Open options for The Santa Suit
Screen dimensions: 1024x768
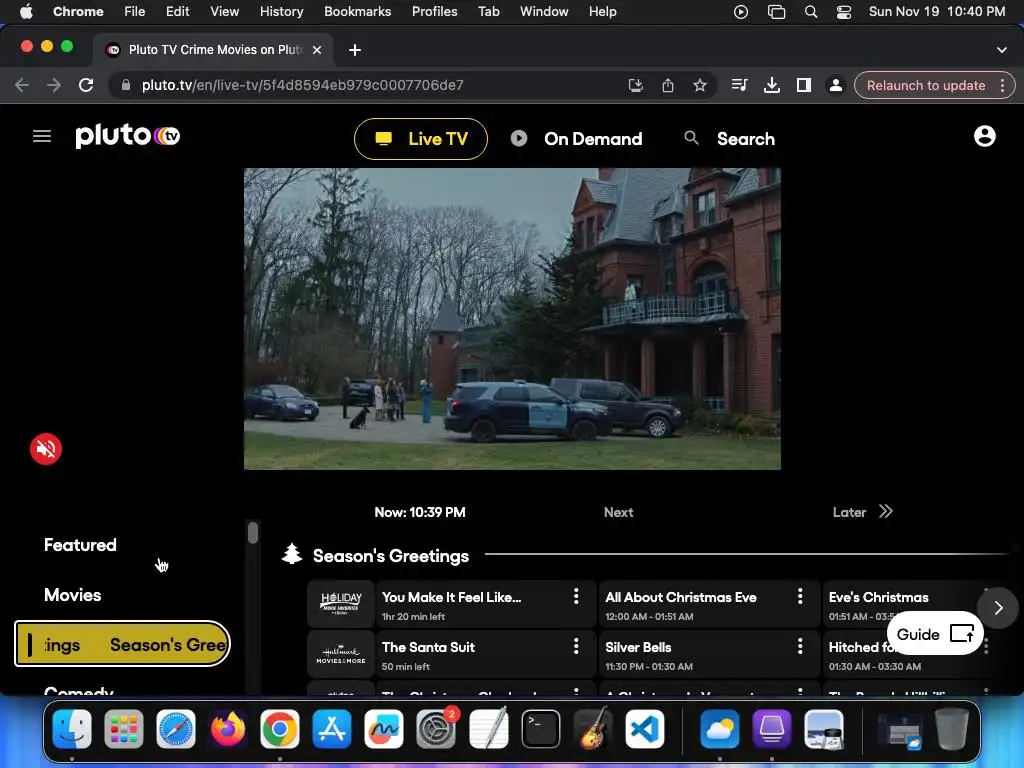(x=576, y=646)
